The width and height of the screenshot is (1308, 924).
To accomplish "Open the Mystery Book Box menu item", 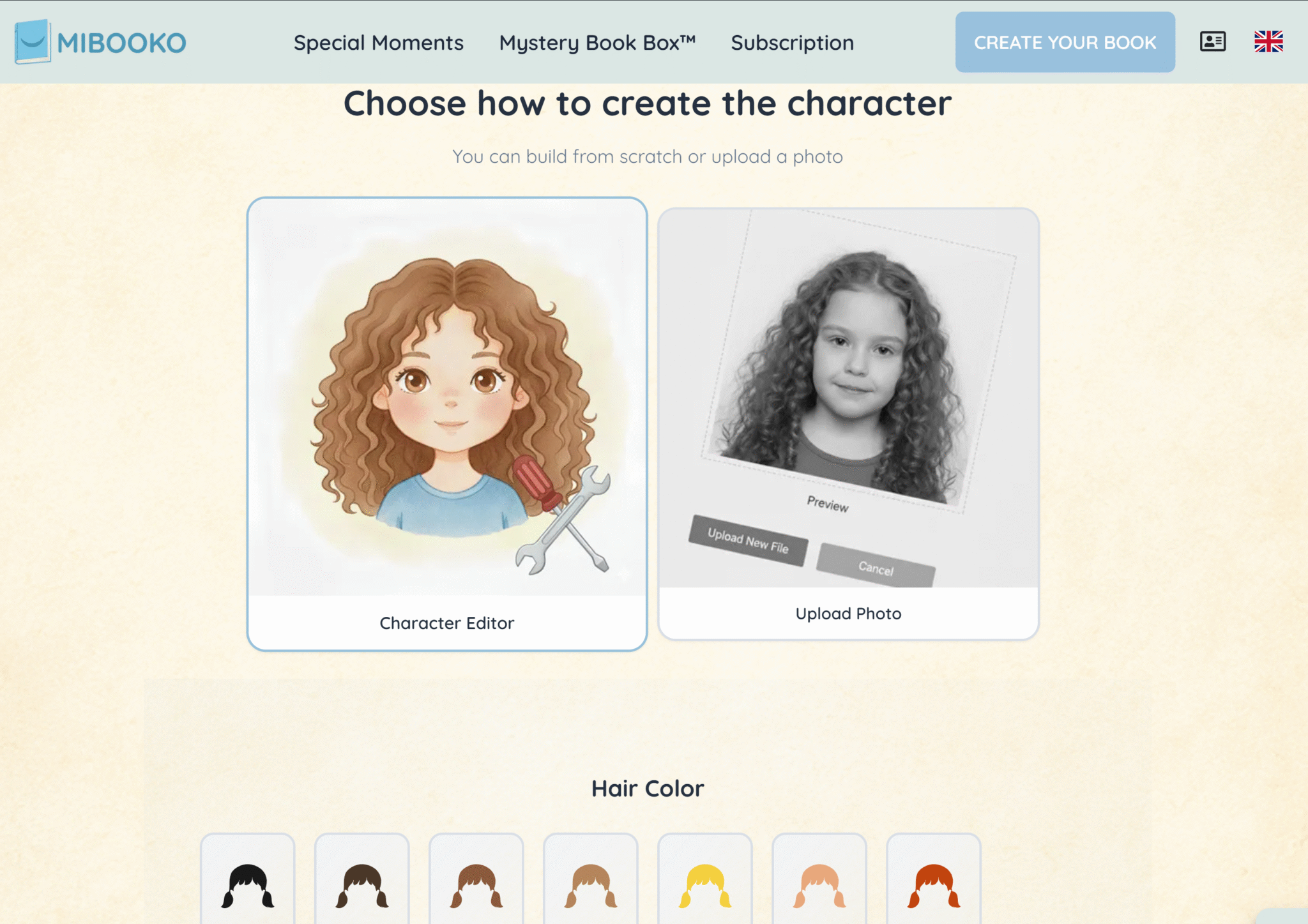I will (x=597, y=43).
